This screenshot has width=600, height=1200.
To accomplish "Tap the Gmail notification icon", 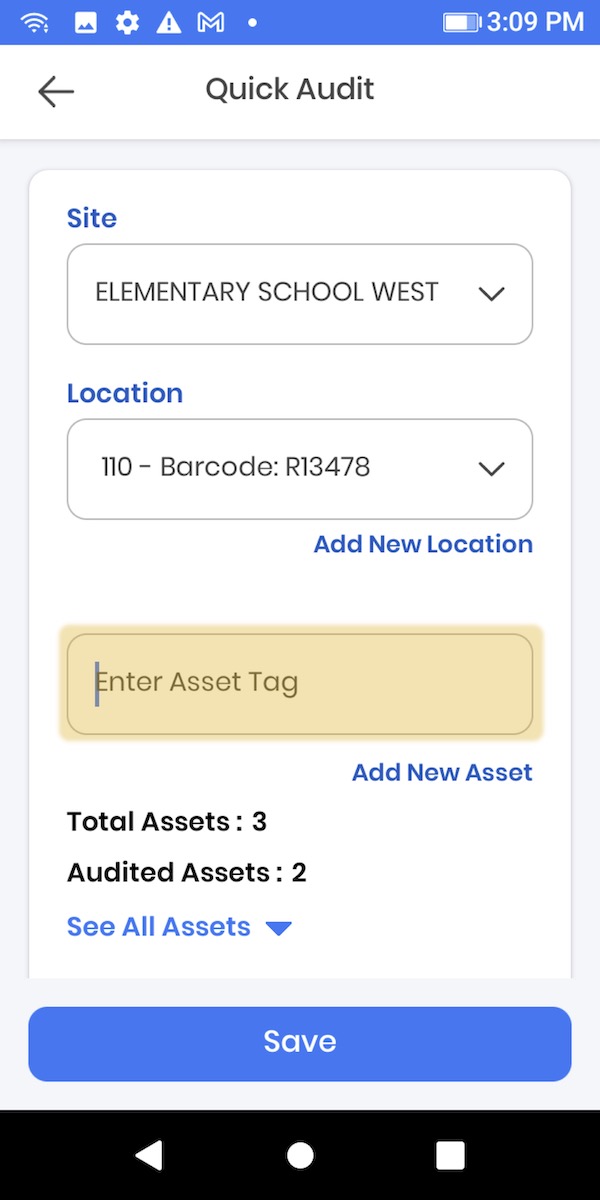I will click(210, 22).
